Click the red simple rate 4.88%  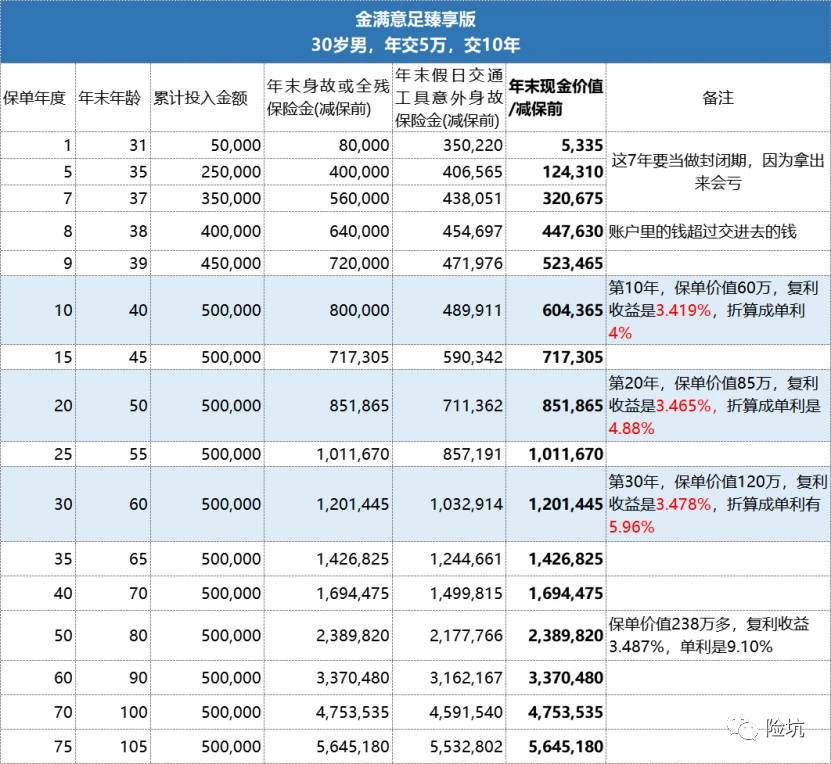point(631,428)
